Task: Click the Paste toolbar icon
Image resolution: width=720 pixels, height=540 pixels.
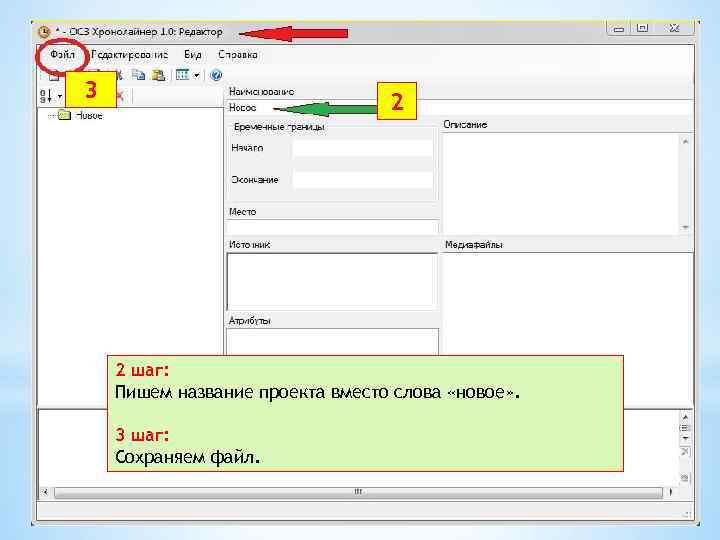Action: click(158, 74)
